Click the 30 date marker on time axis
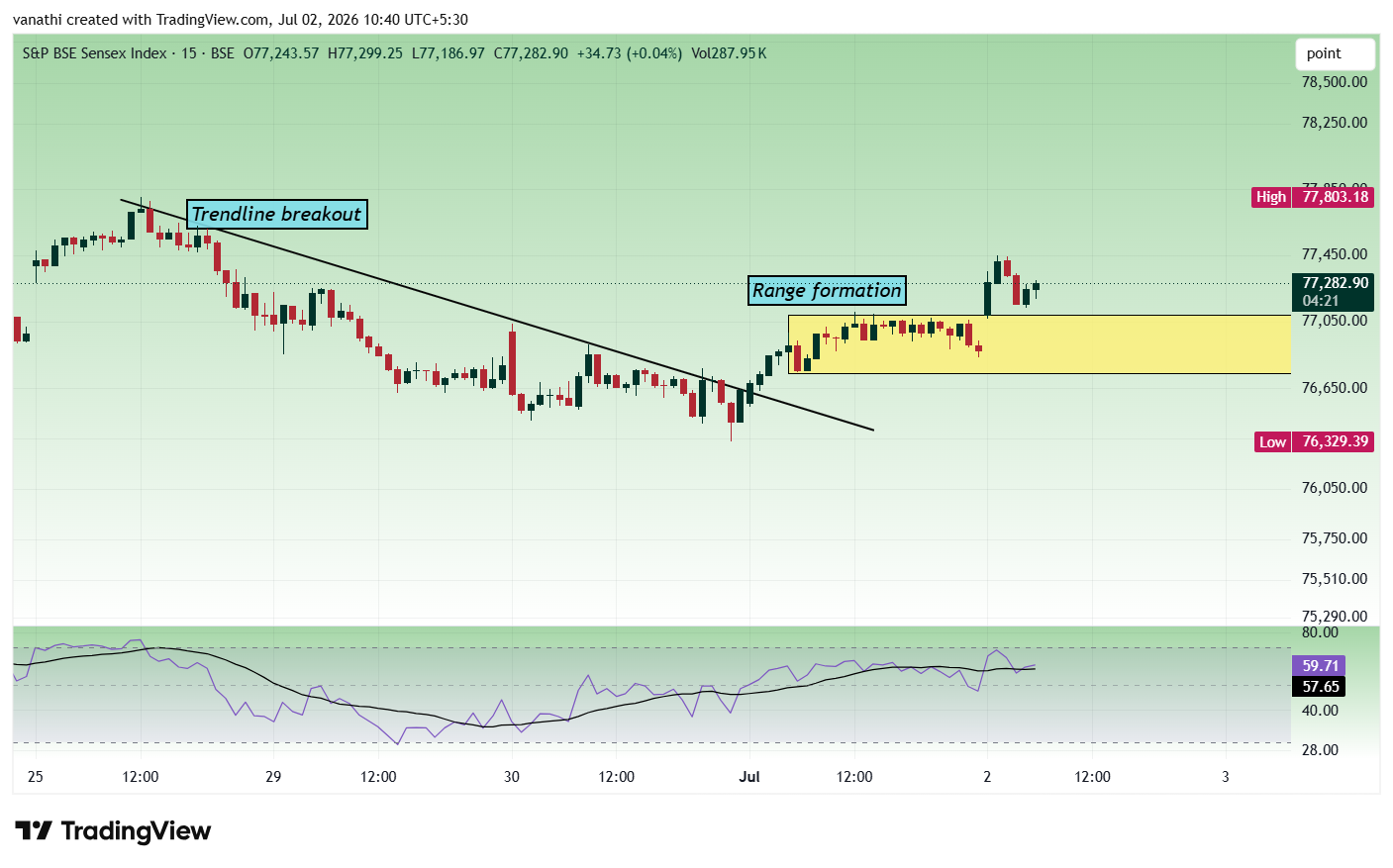This screenshot has height=868, width=1393. (512, 777)
